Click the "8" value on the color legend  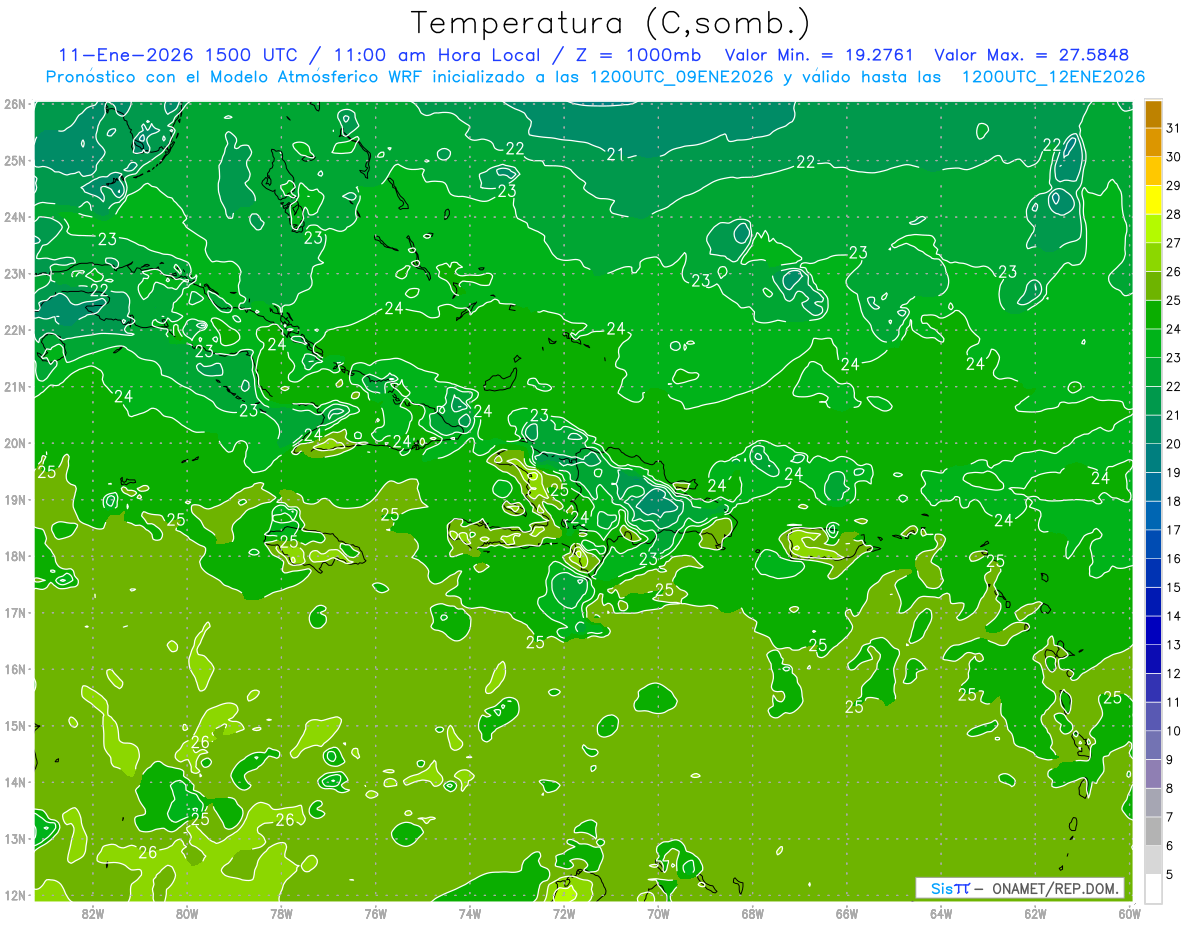tap(1170, 788)
